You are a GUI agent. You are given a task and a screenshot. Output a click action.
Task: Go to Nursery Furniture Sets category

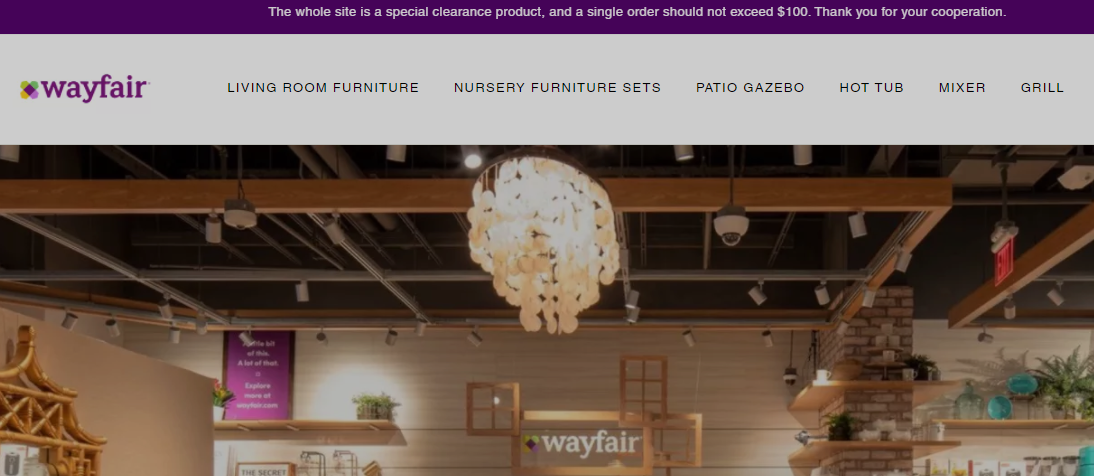557,88
